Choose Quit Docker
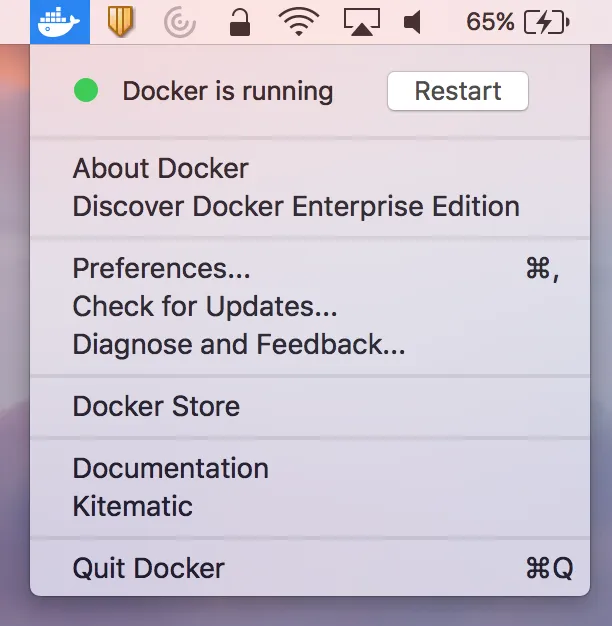Screen dimensions: 612x626 pos(310,568)
